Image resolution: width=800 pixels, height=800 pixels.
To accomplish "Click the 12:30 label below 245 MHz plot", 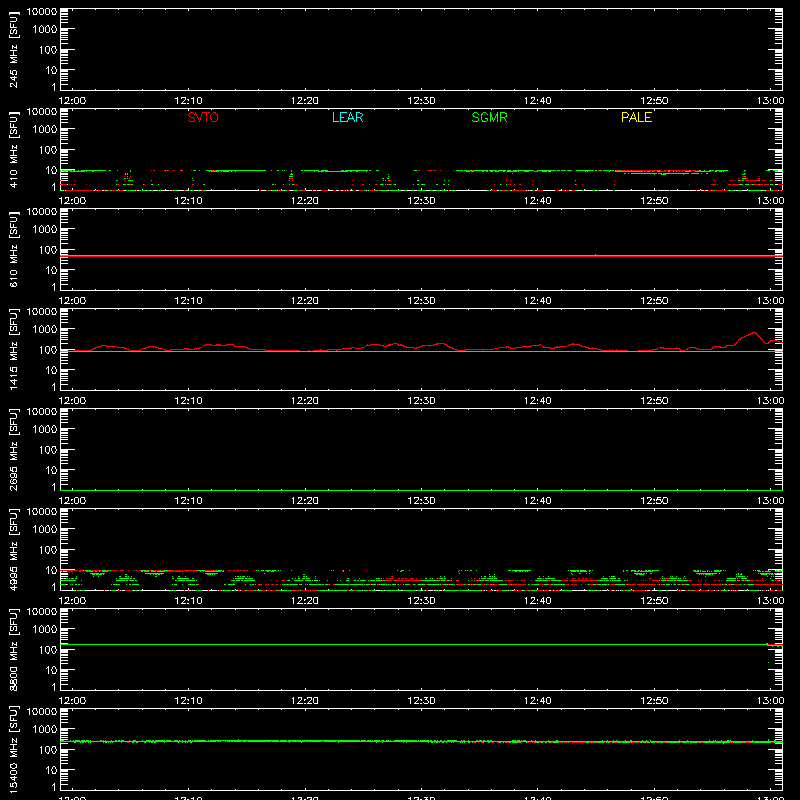I will pyautogui.click(x=421, y=101).
